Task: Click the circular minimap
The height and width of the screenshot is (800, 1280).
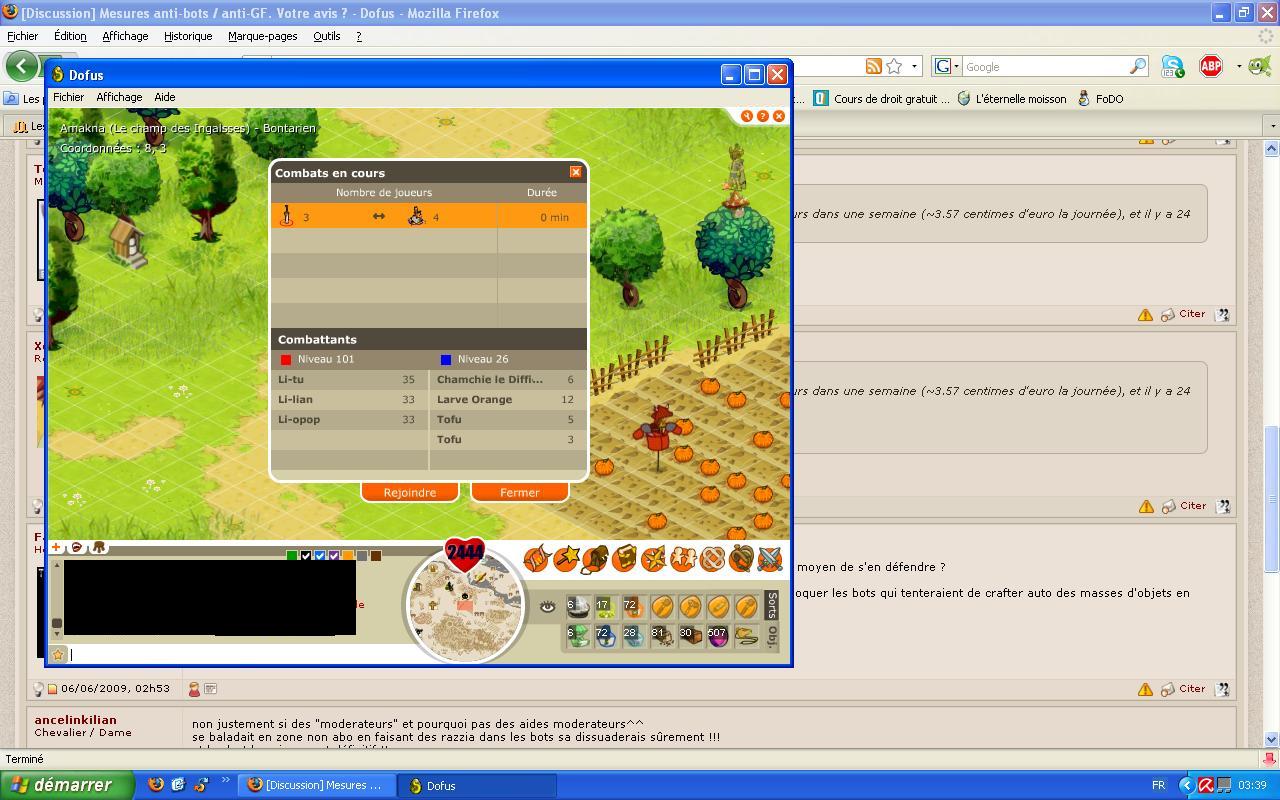Action: click(465, 606)
